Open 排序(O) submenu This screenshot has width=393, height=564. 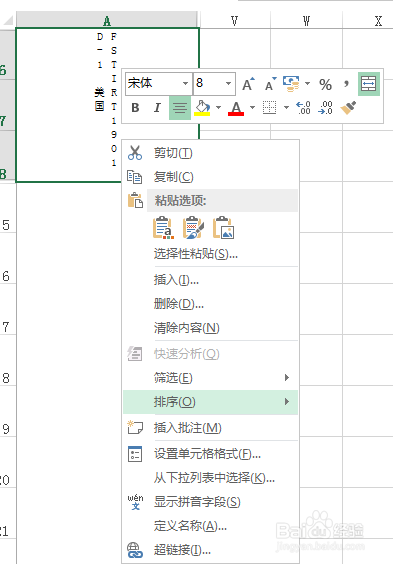click(x=210, y=402)
